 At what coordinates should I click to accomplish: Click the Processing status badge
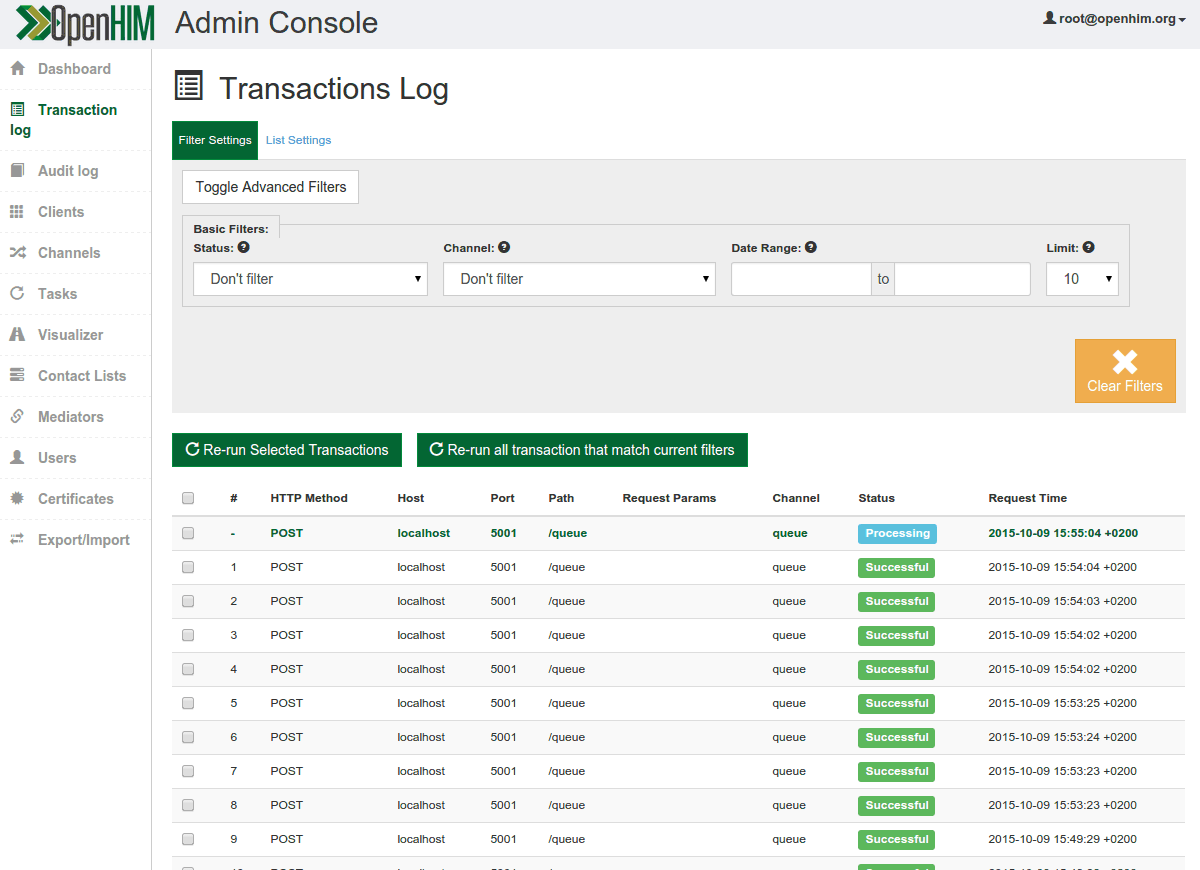(x=897, y=533)
